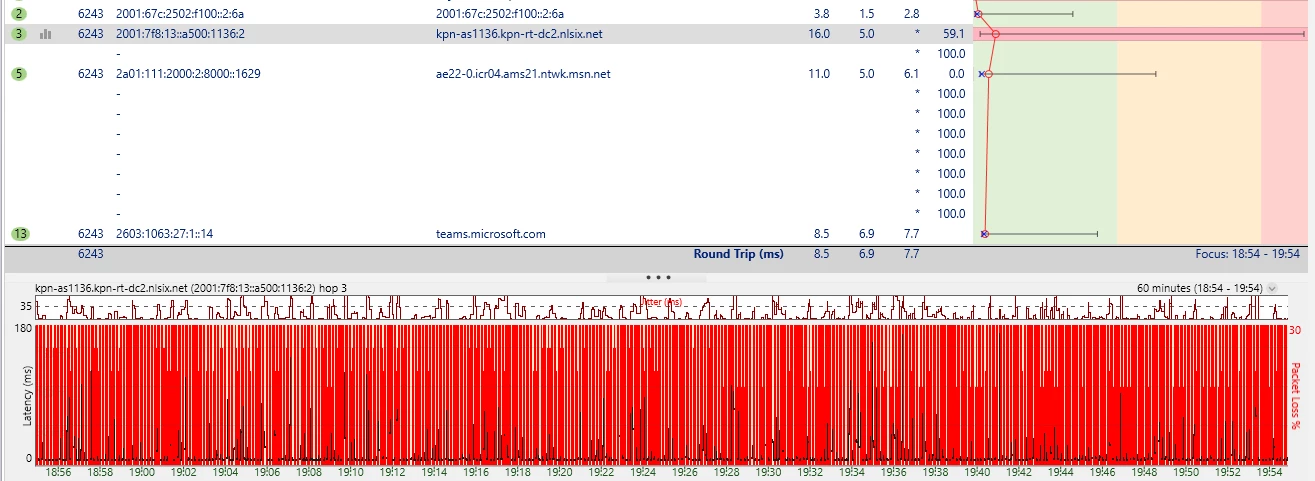Select hostname ae22-0.icr04.ams21.ntwk.msn.net
This screenshot has height=481, width=1315.
523,74
